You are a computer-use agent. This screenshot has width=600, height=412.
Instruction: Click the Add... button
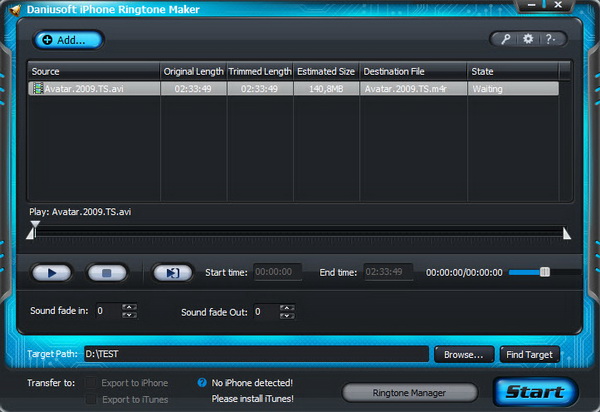point(69,41)
